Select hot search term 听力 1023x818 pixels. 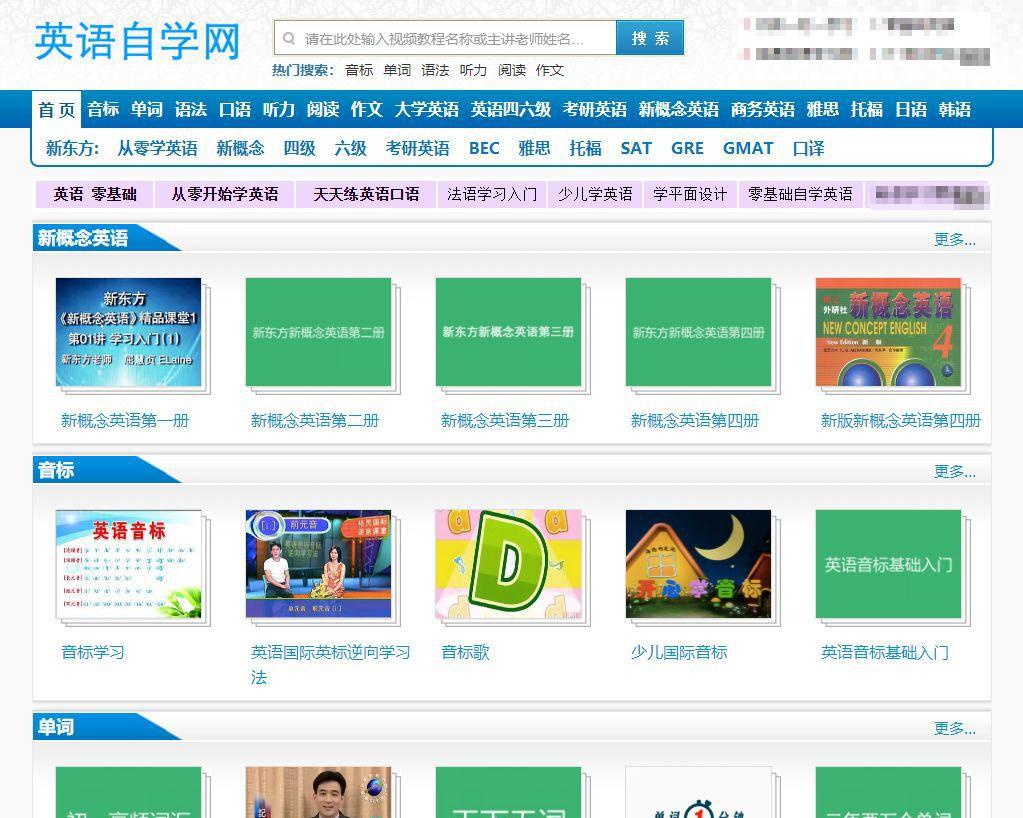(x=473, y=70)
